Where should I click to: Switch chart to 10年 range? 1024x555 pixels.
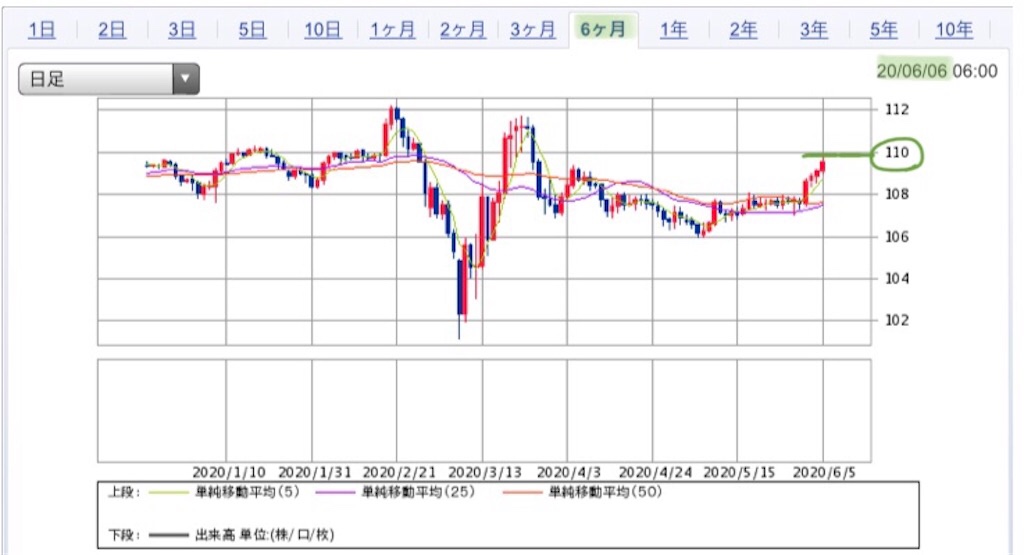point(954,29)
